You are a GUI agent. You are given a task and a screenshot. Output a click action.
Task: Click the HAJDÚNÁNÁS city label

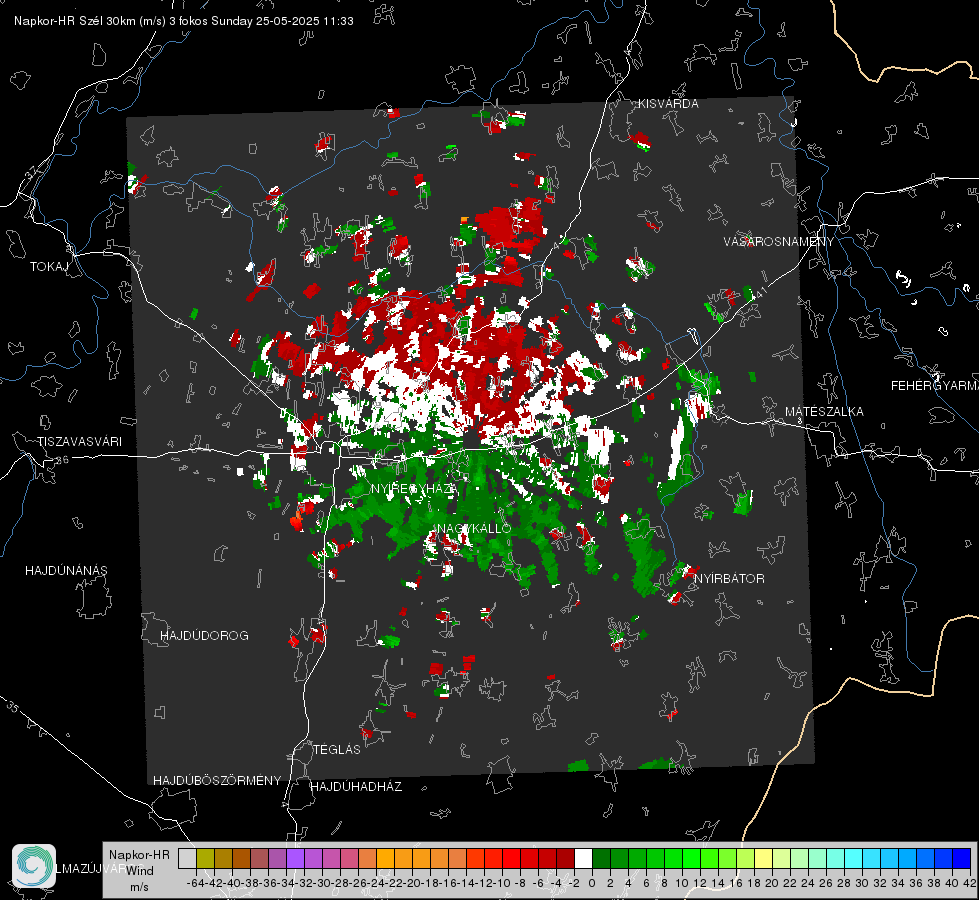tap(66, 571)
